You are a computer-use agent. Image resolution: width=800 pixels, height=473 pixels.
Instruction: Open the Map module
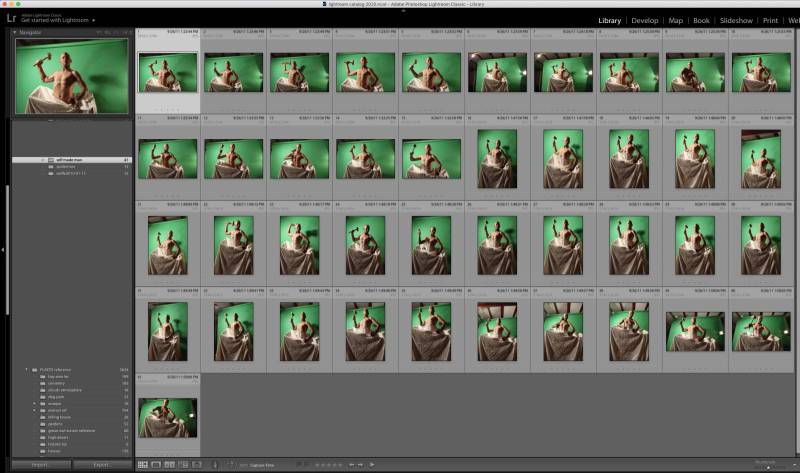click(676, 20)
